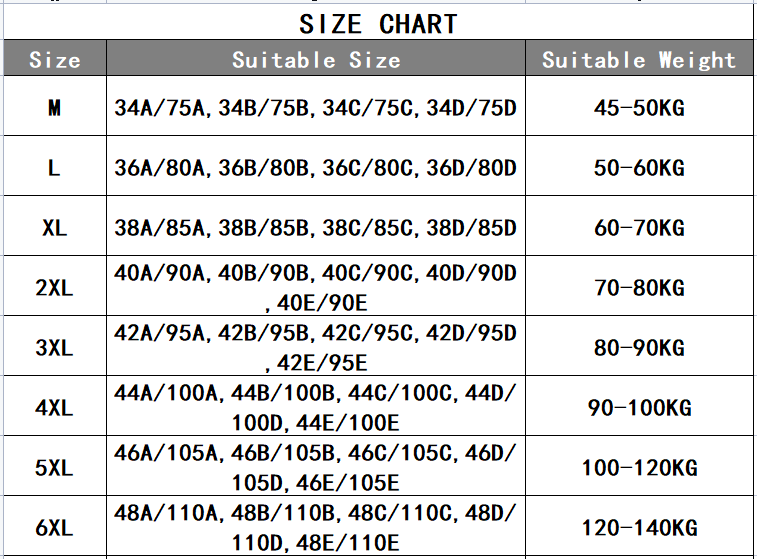757x559 pixels.
Task: Select the Suitable Weight column header
Action: click(638, 60)
